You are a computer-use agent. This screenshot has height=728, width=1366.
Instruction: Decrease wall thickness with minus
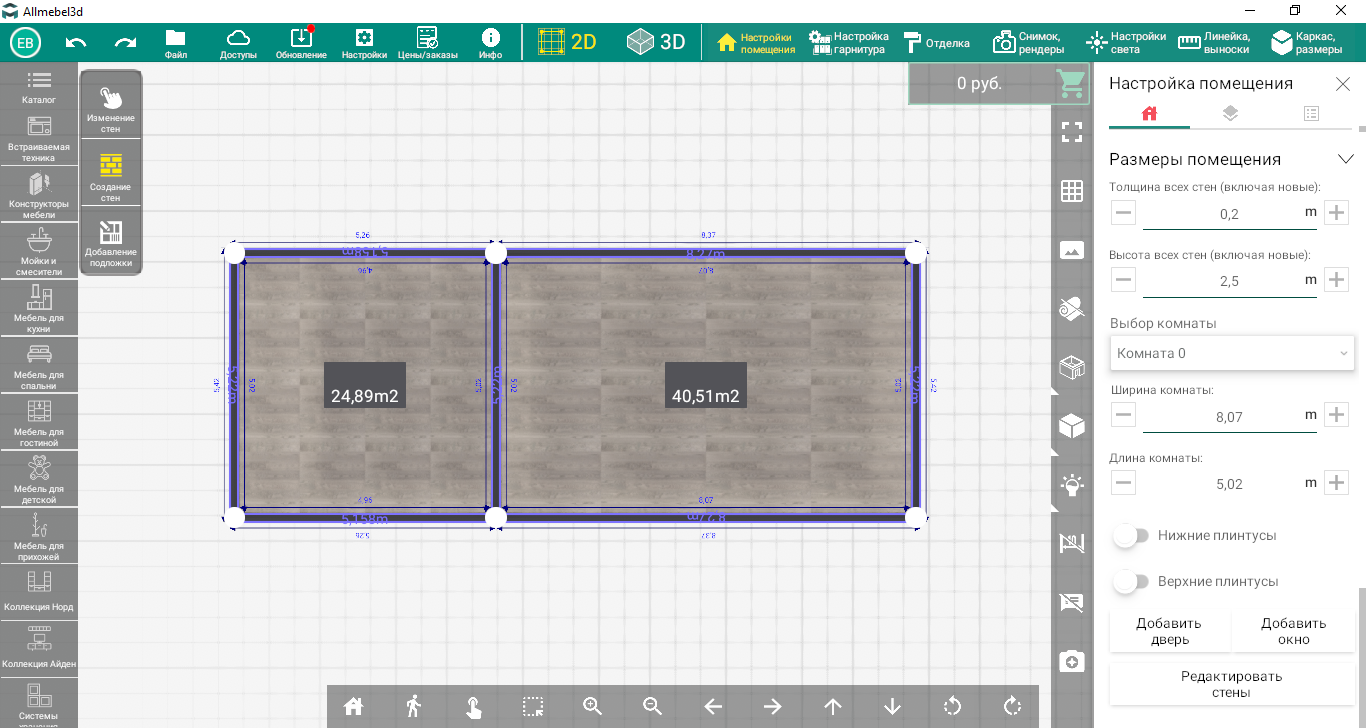pos(1124,212)
